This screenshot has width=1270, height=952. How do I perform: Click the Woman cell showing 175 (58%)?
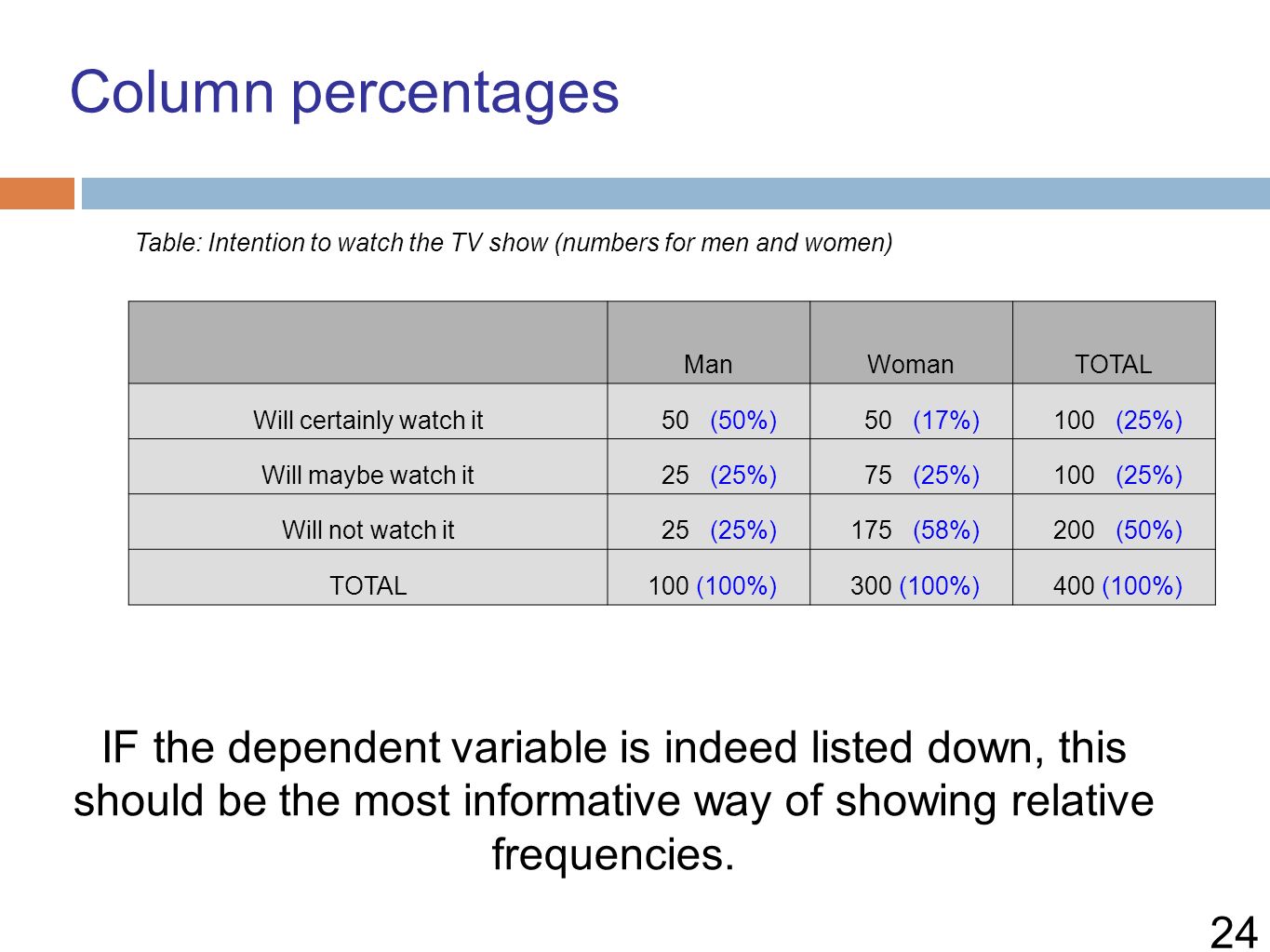pyautogui.click(x=911, y=521)
